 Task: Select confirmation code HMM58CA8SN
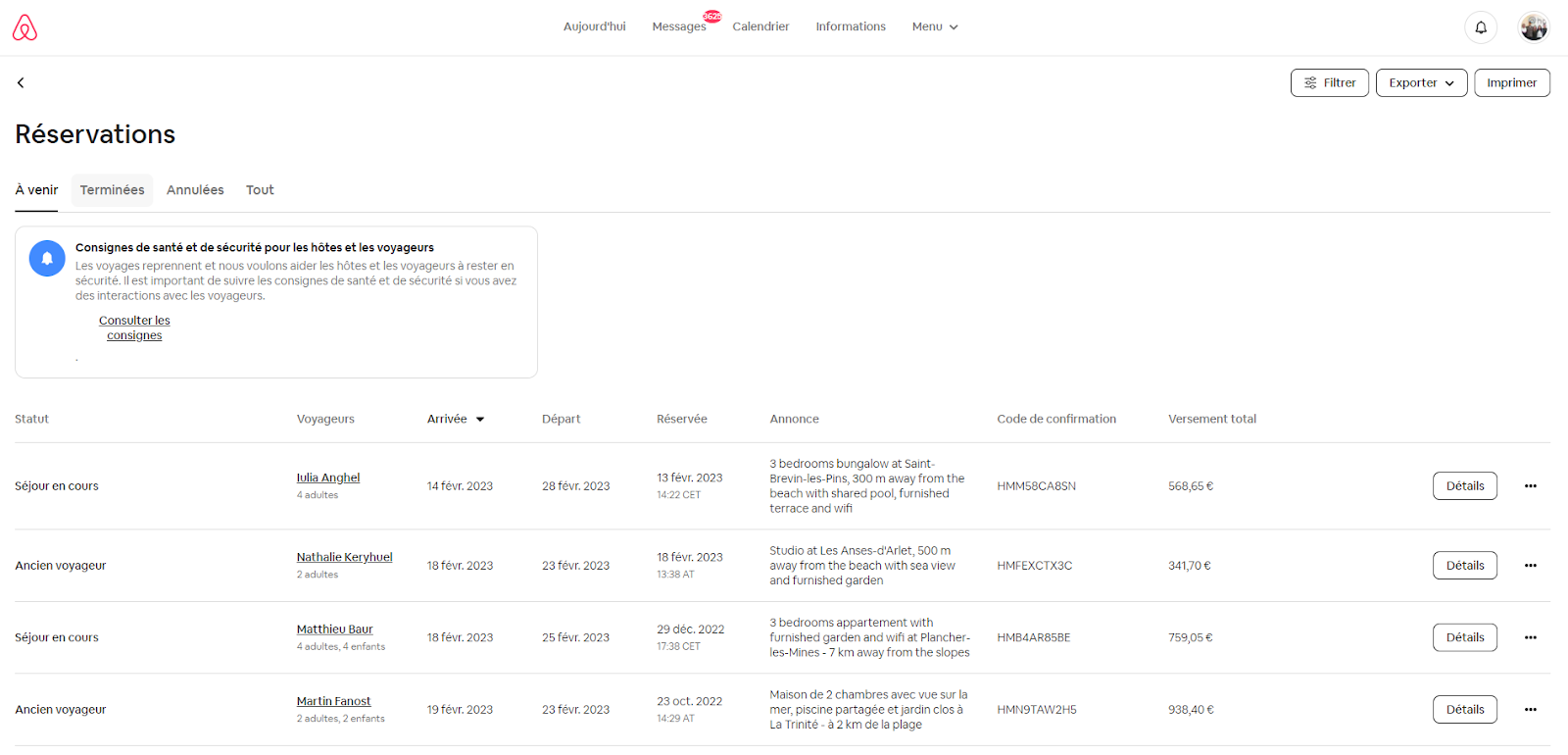(x=1036, y=486)
